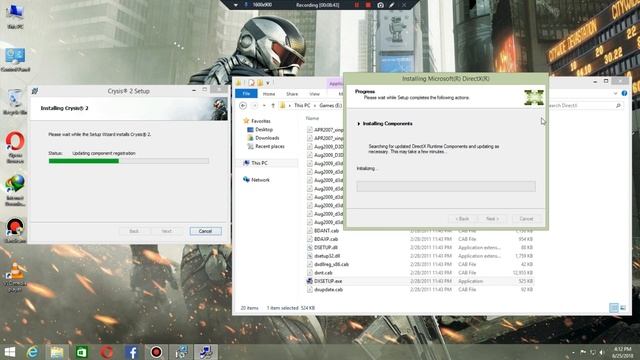Select the DSETUP.dll file
Image resolution: width=640 pixels, height=360 pixels.
point(326,248)
